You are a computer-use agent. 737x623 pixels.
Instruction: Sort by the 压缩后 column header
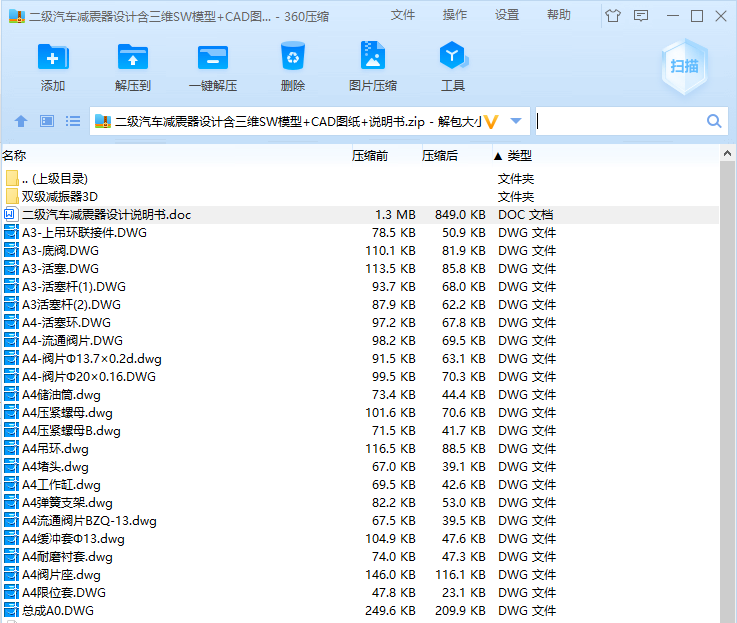click(x=439, y=156)
